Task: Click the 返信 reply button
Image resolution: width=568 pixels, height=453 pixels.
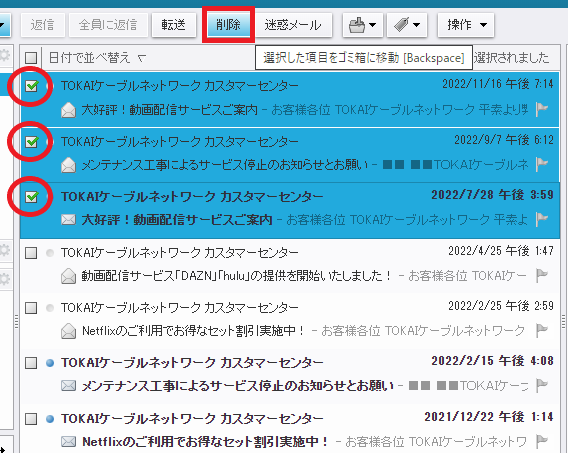Action: [43, 25]
